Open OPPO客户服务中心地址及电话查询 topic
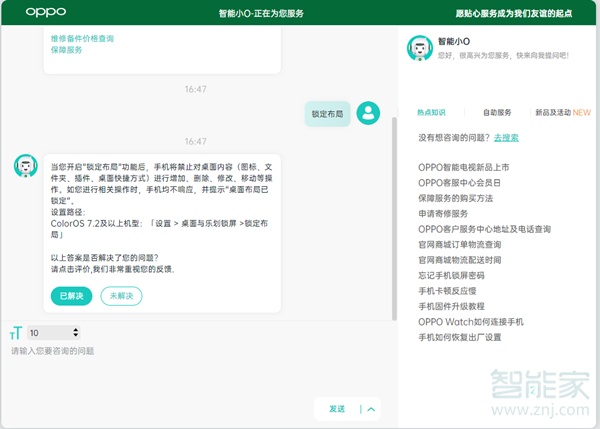 pyautogui.click(x=484, y=229)
